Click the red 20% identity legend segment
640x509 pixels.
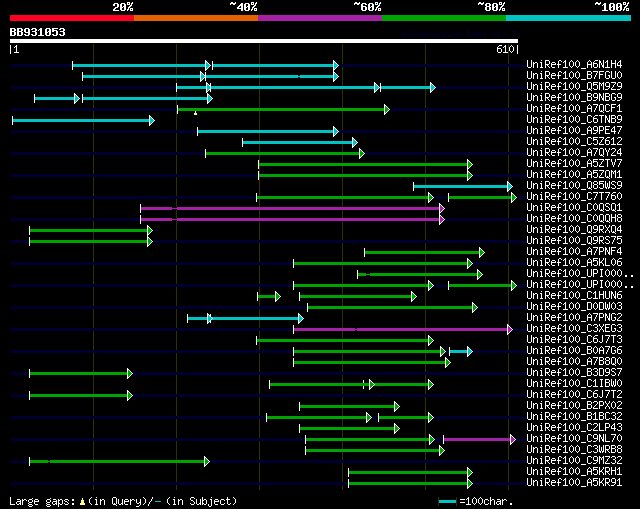[x=72, y=18]
